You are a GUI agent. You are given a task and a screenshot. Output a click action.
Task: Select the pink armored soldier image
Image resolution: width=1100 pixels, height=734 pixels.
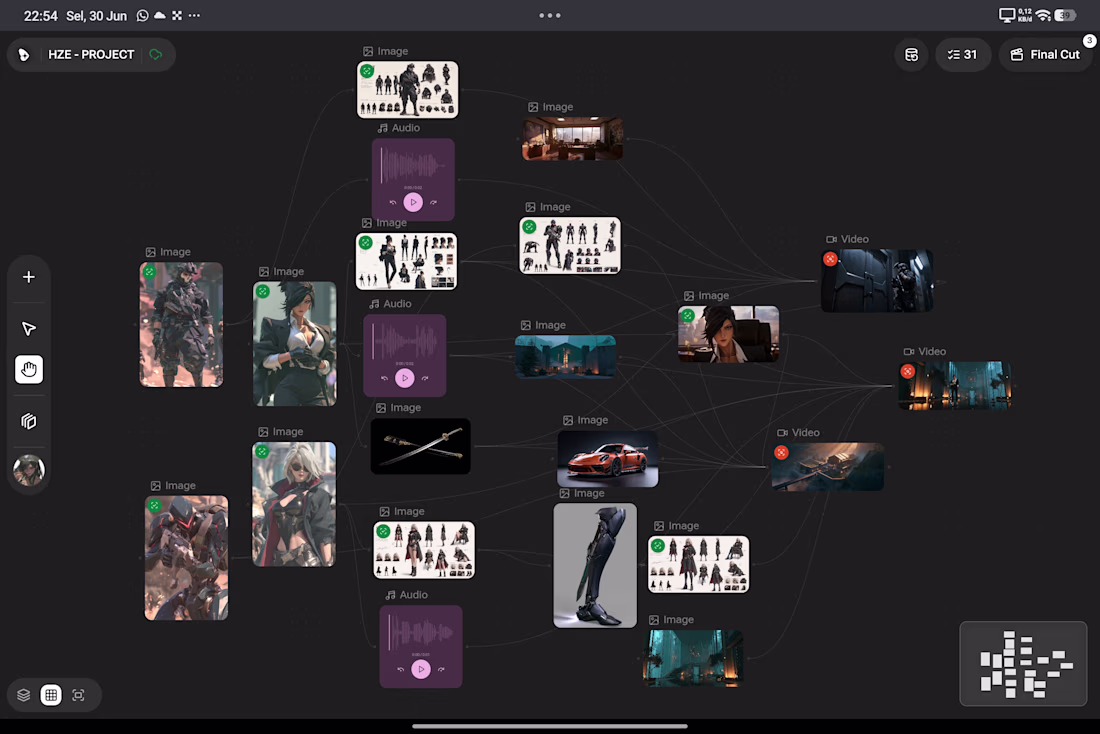pyautogui.click(x=181, y=325)
